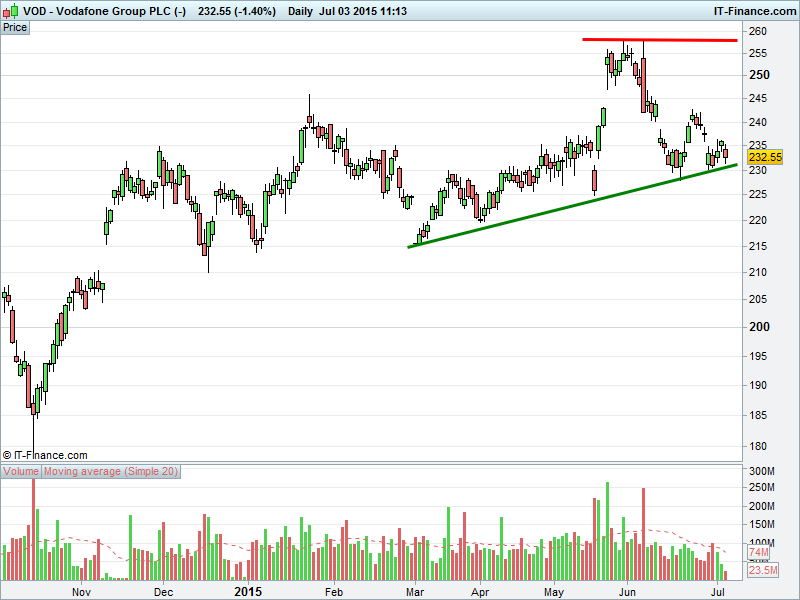Select the Volume indicator label
The height and width of the screenshot is (600, 800).
click(21, 471)
